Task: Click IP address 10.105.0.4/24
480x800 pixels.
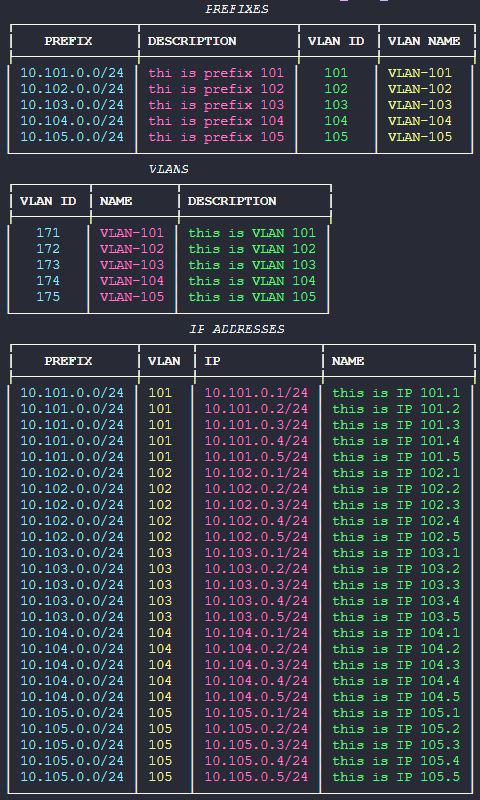Action: (256, 761)
